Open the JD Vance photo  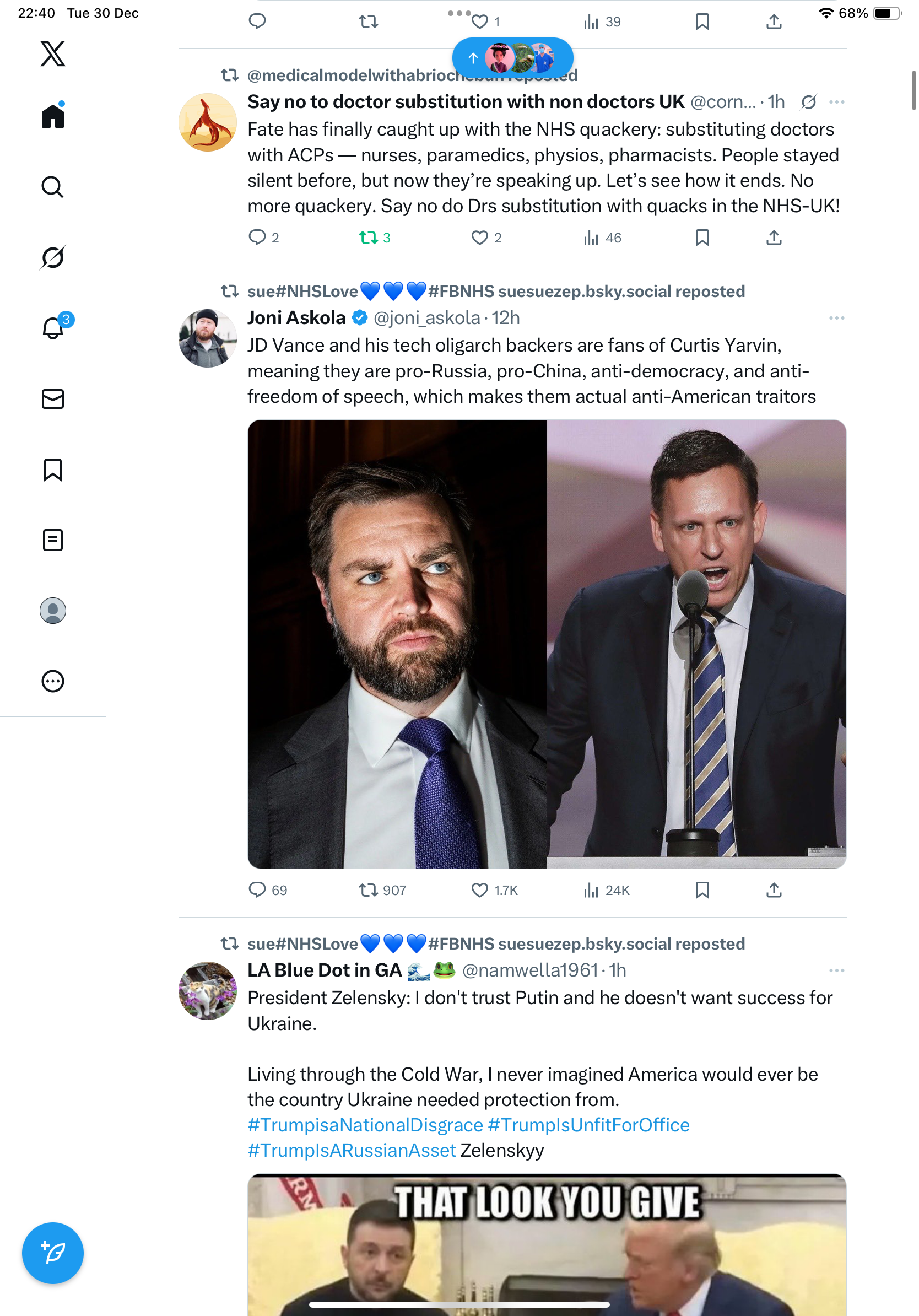(397, 644)
